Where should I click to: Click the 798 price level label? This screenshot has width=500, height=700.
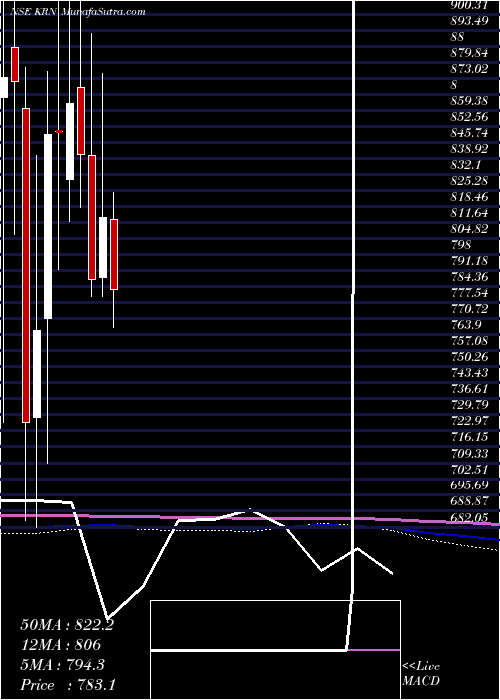coord(461,245)
